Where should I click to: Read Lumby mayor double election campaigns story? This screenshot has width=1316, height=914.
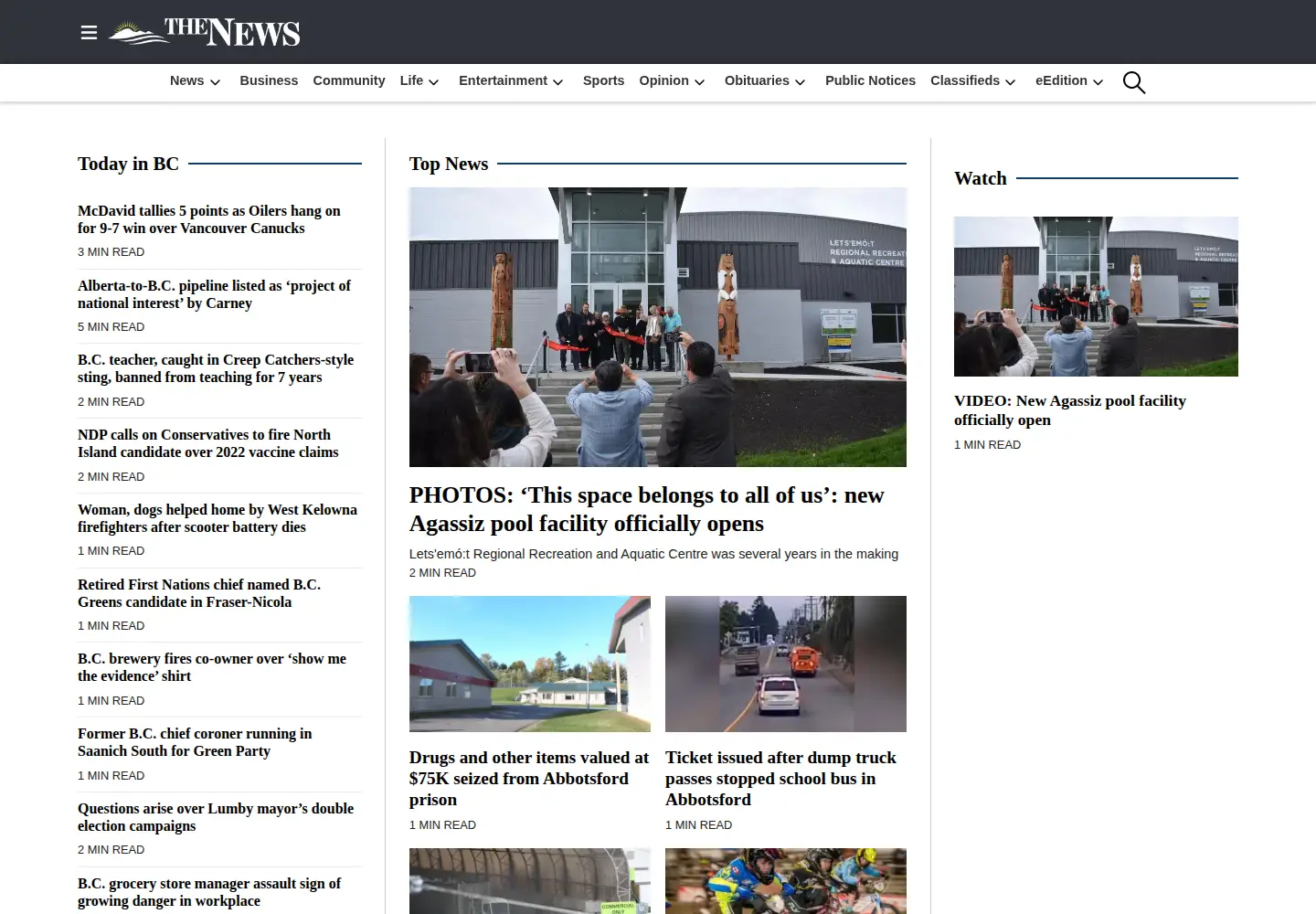click(216, 817)
